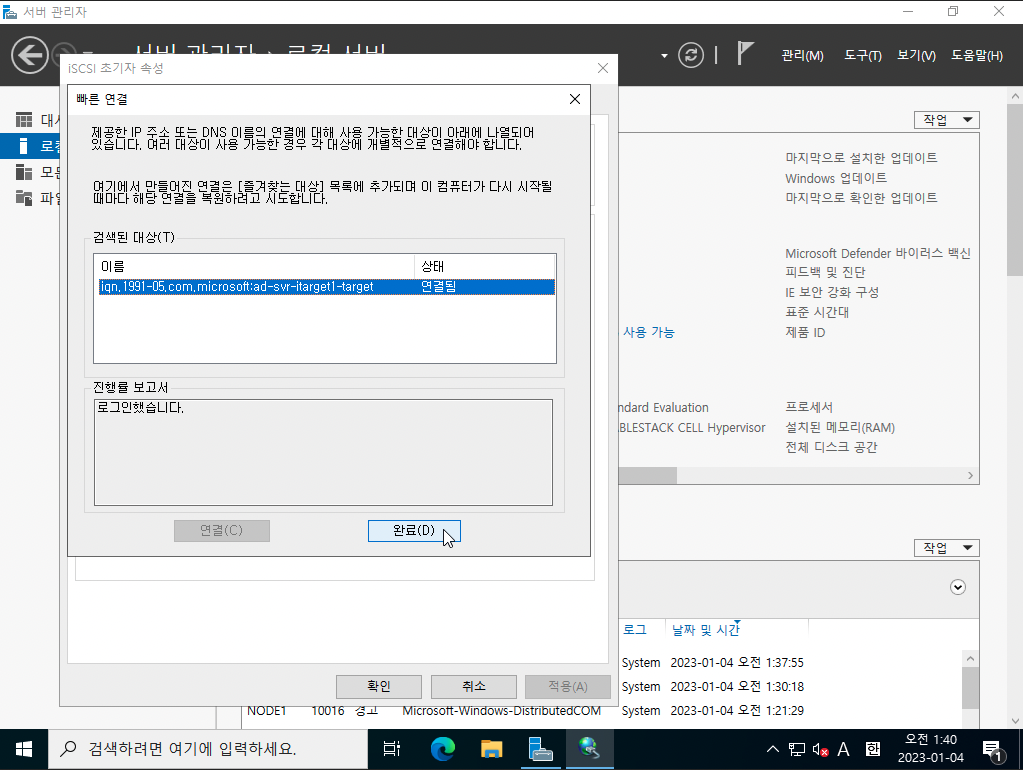Click the refresh icon in Server Manager header
The height and width of the screenshot is (770, 1023).
click(x=691, y=55)
